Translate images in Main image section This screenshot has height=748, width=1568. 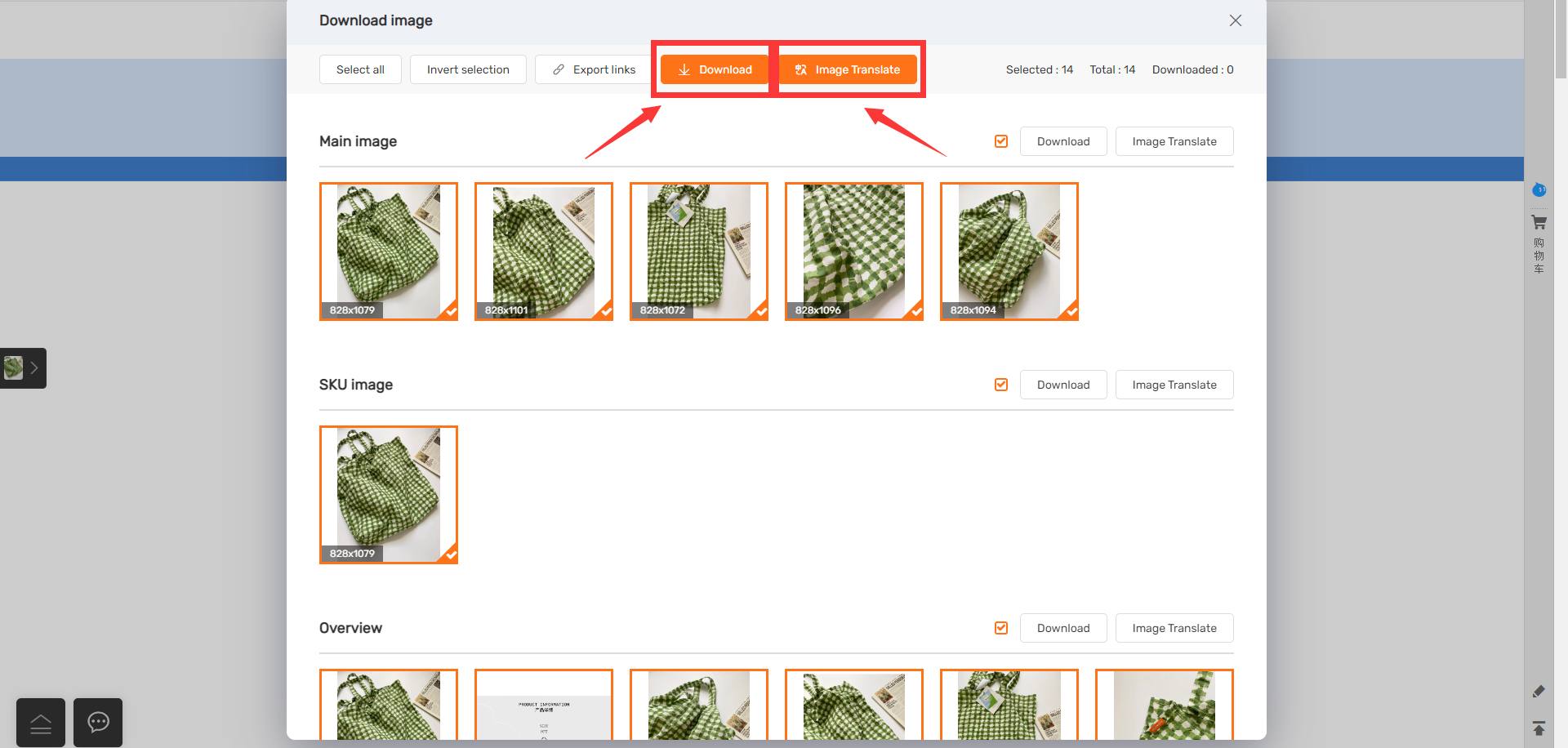click(1174, 141)
